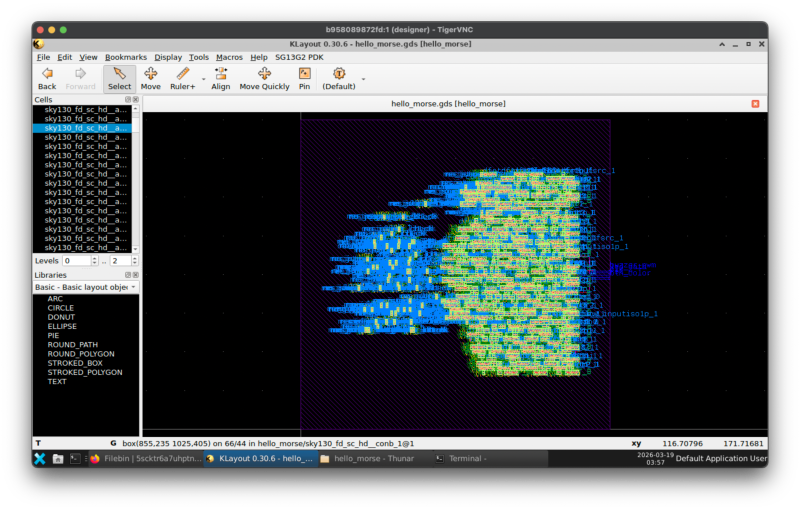Select the Pin tool
The image size is (800, 510).
[x=304, y=79]
